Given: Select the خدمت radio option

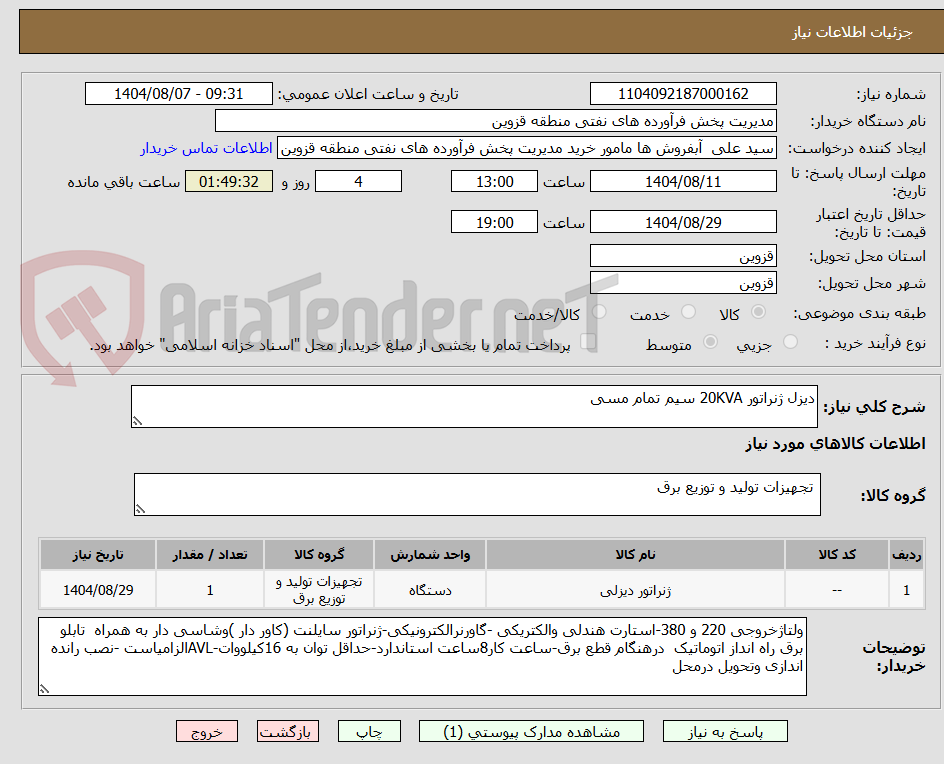Looking at the screenshot, I should point(688,312).
